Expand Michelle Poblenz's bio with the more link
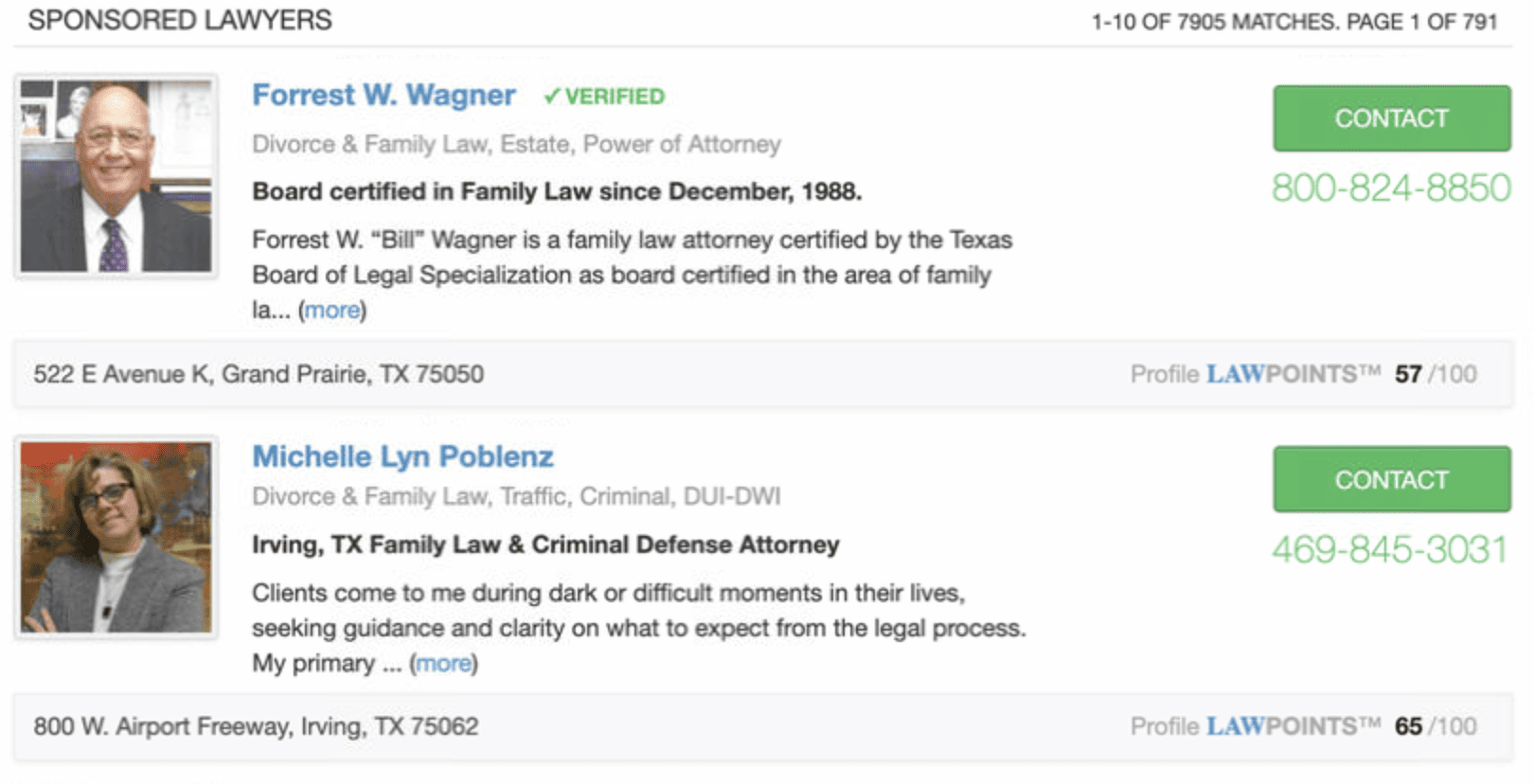Screen dimensions: 1534x784 pyautogui.click(x=443, y=664)
